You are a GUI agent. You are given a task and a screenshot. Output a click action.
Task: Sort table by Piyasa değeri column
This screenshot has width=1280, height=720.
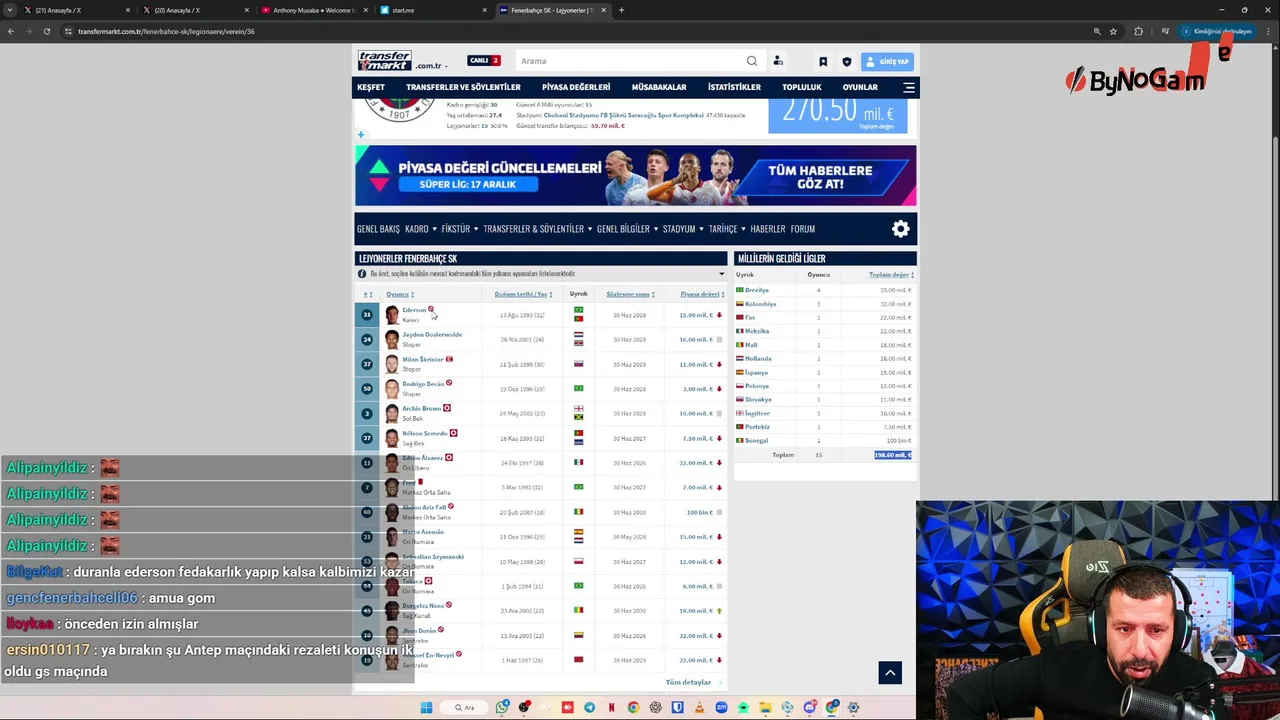pyautogui.click(x=702, y=294)
